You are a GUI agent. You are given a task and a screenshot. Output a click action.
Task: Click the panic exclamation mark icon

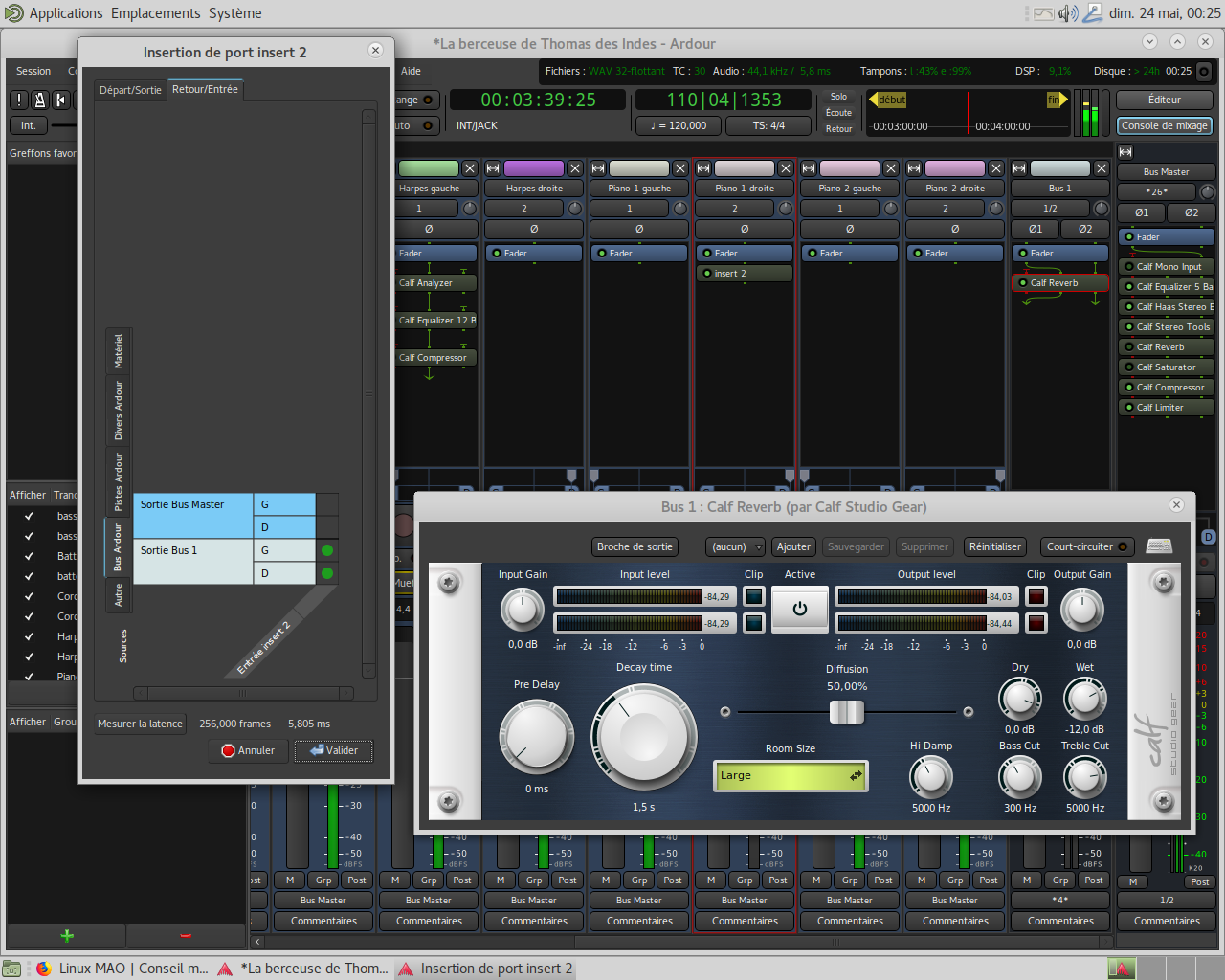click(x=18, y=100)
